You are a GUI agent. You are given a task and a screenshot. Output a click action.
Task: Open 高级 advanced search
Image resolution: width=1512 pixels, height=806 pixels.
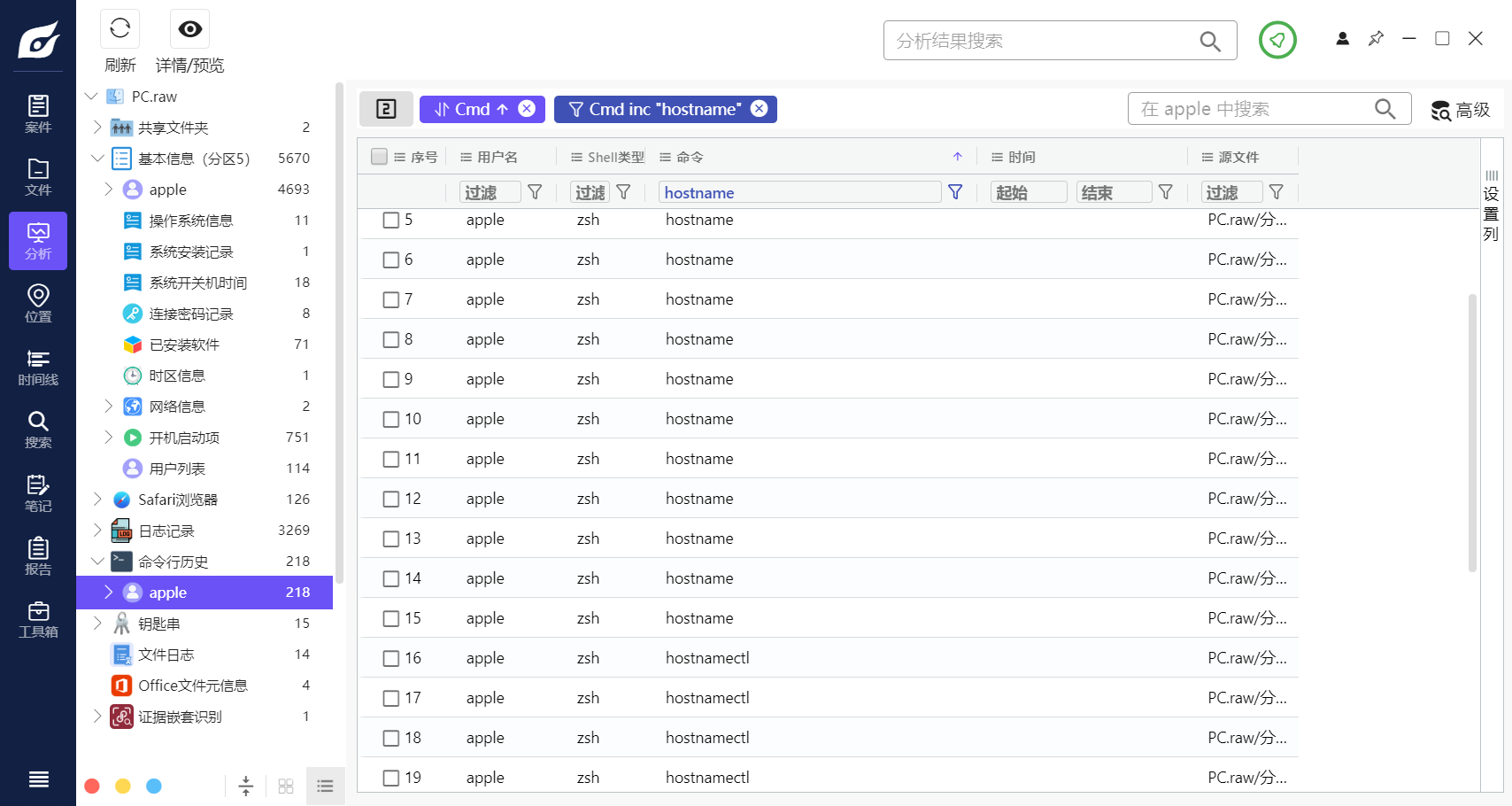(x=1461, y=110)
